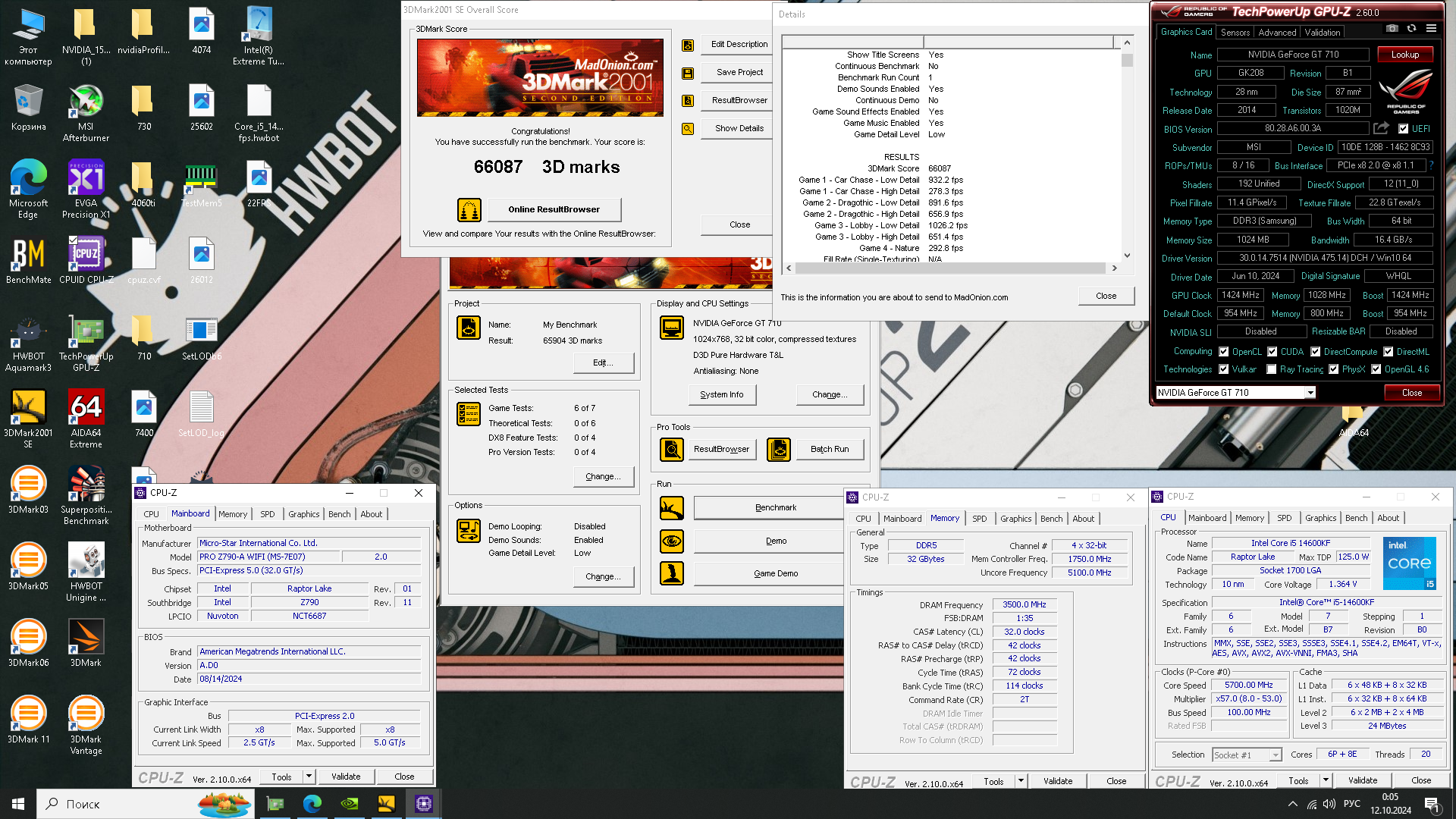
Task: Toggle the Ray Tracing checkbox in GPU-Z
Action: 1271,369
